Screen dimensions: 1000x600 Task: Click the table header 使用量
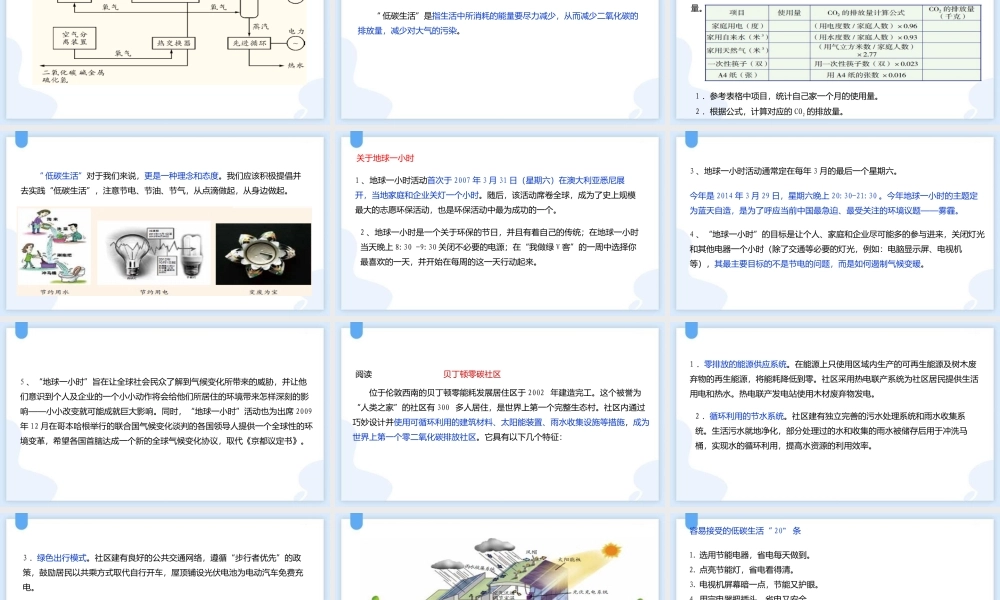click(789, 13)
